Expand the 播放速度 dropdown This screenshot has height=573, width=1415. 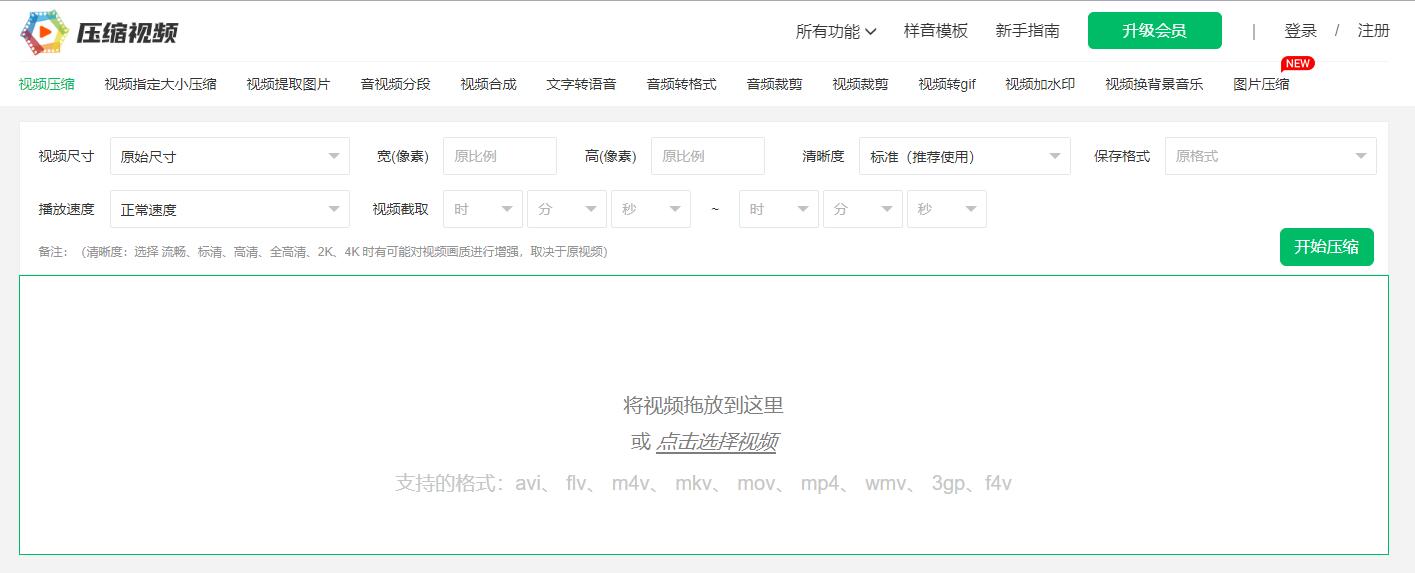click(x=230, y=210)
